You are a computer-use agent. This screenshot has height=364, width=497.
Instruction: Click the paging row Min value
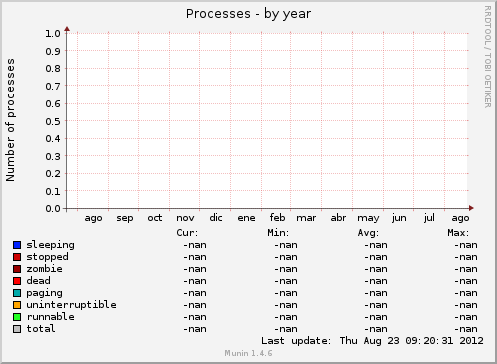click(x=286, y=293)
